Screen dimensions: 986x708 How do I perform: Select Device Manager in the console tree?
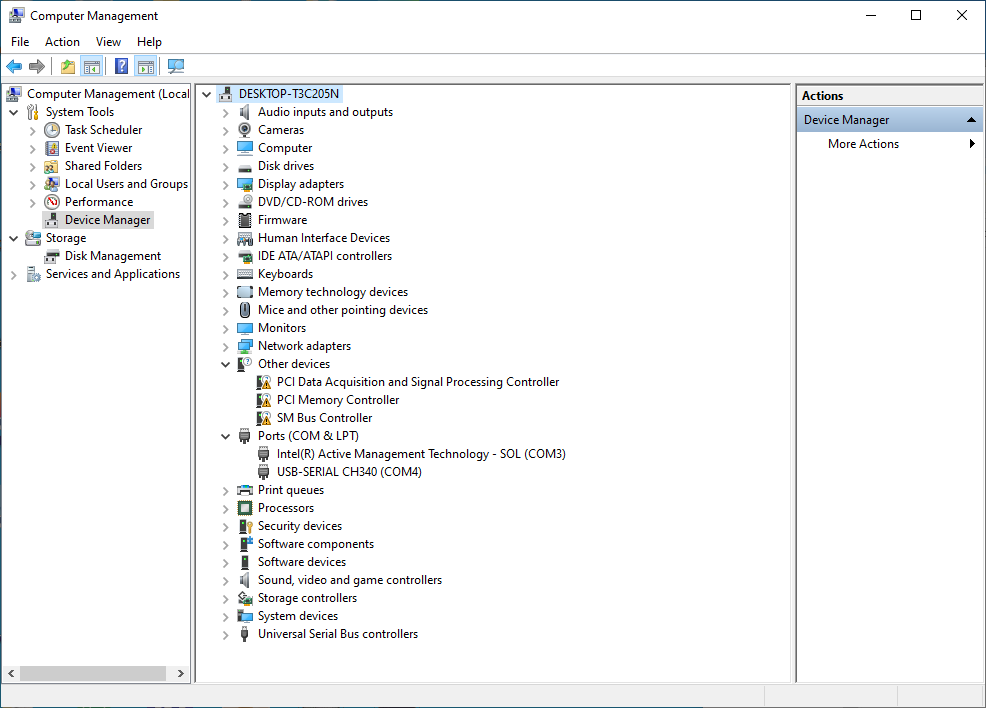pyautogui.click(x=108, y=220)
